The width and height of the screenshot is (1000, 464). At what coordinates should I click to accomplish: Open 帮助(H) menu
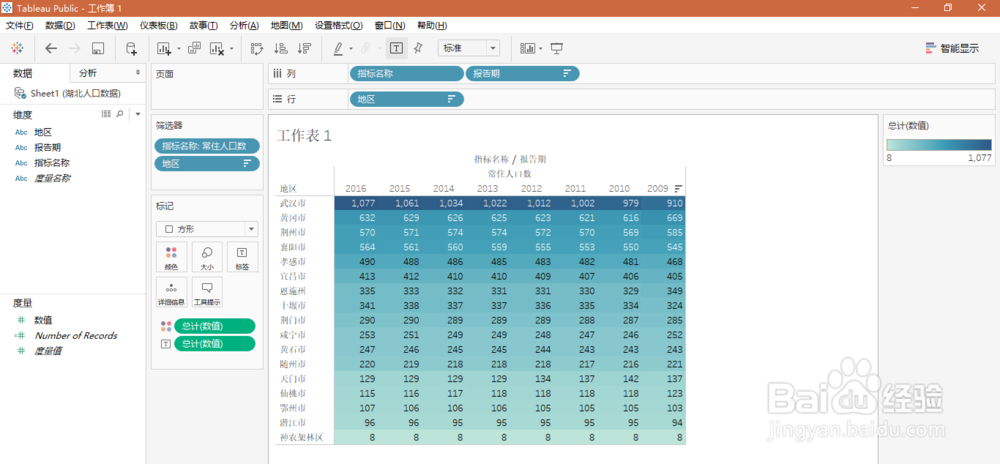coord(432,25)
